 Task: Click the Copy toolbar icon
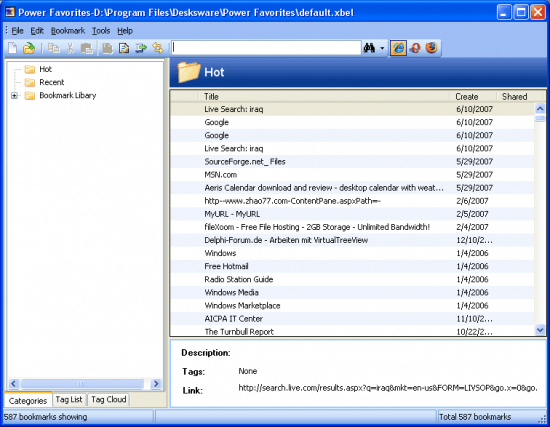(x=53, y=48)
